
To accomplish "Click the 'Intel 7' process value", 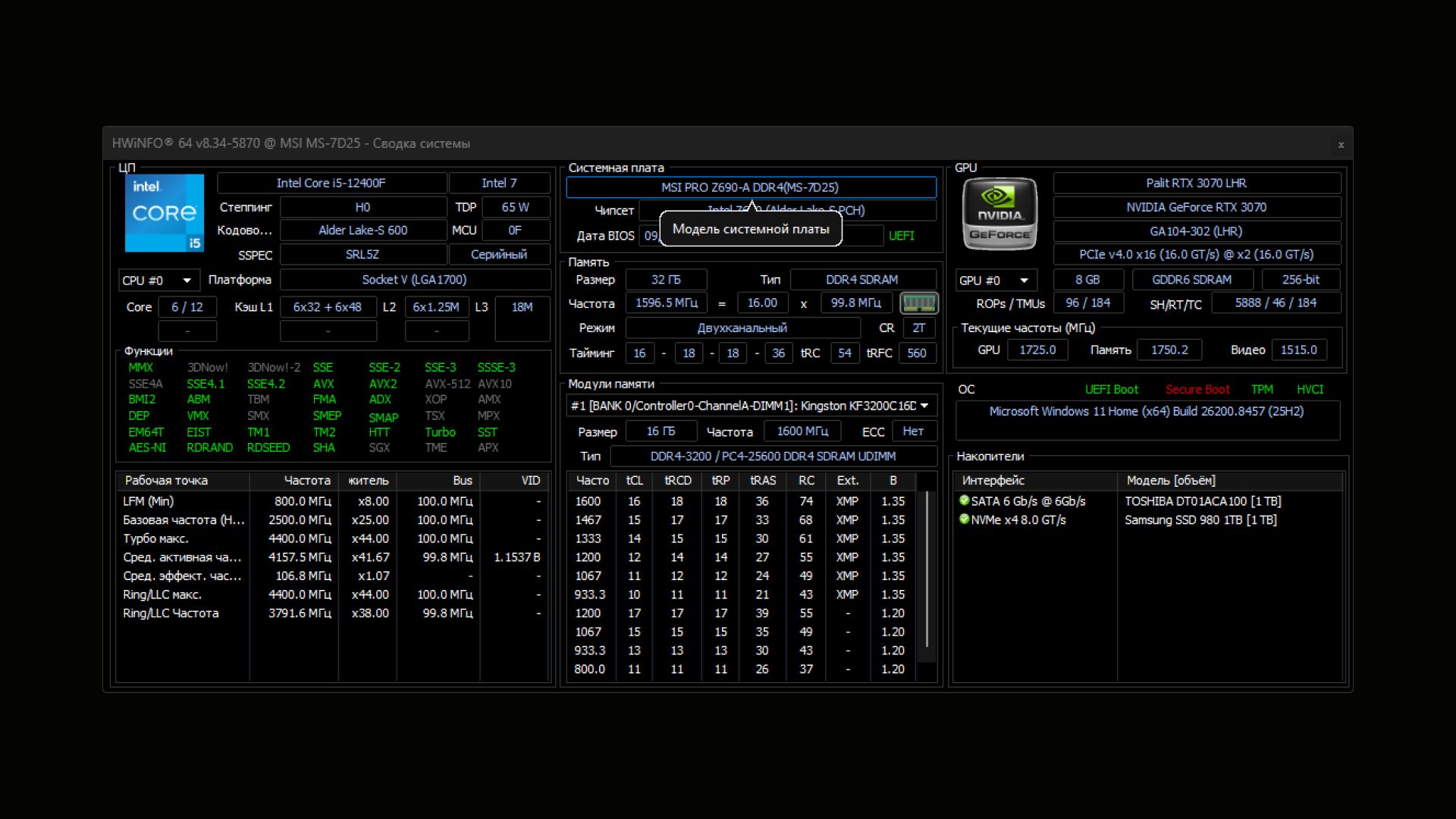I will coord(499,183).
